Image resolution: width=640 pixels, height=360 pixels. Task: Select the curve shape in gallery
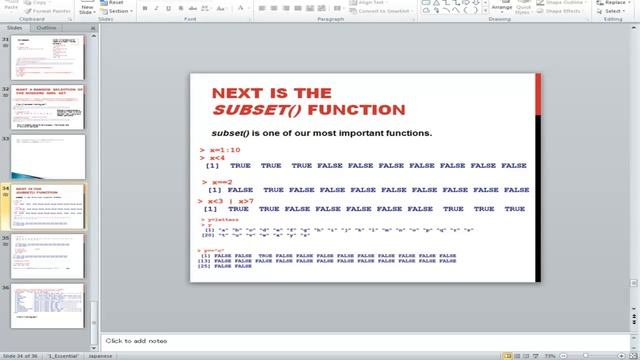[x=456, y=11]
